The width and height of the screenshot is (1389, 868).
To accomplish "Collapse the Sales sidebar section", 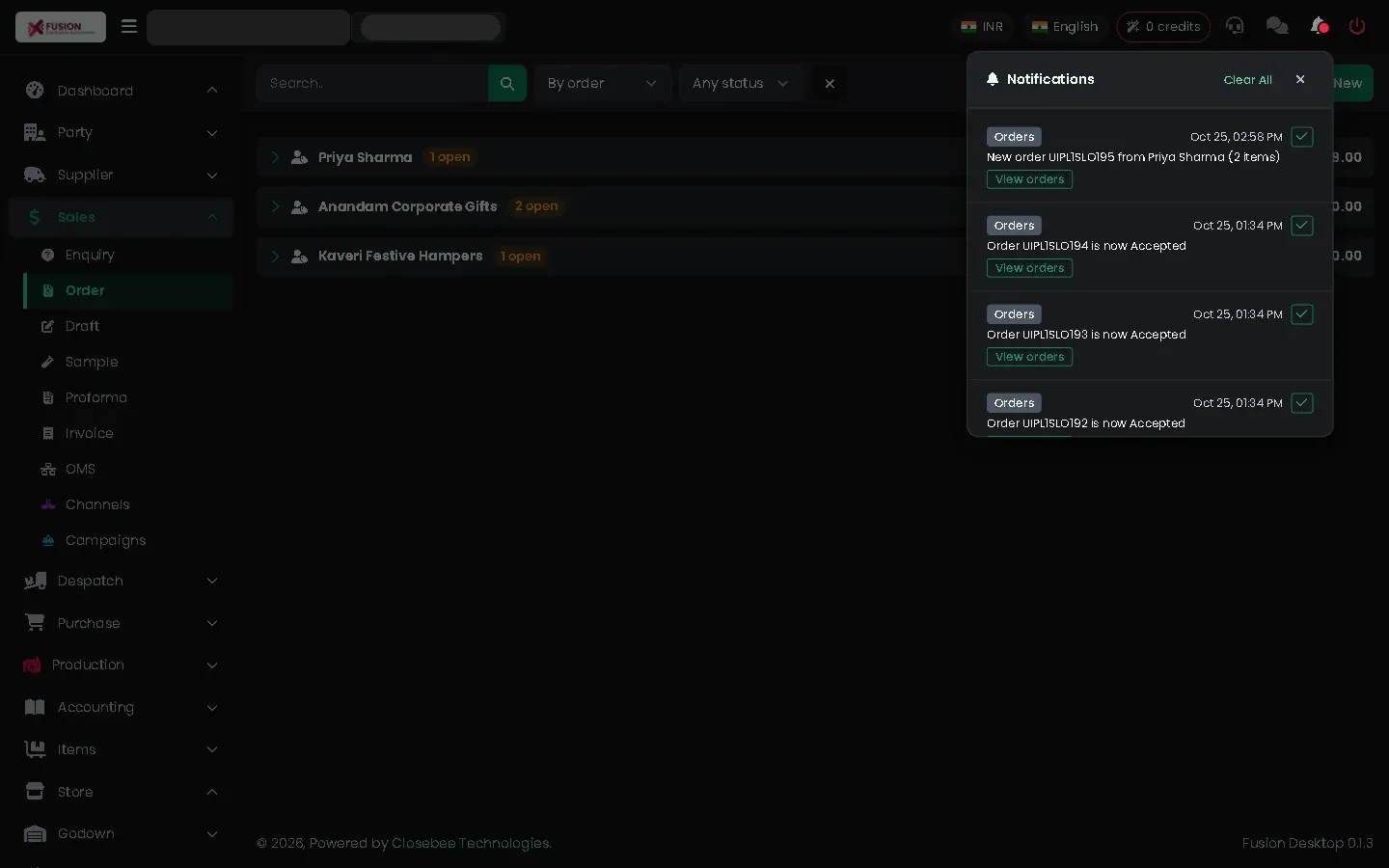I will click(x=121, y=217).
